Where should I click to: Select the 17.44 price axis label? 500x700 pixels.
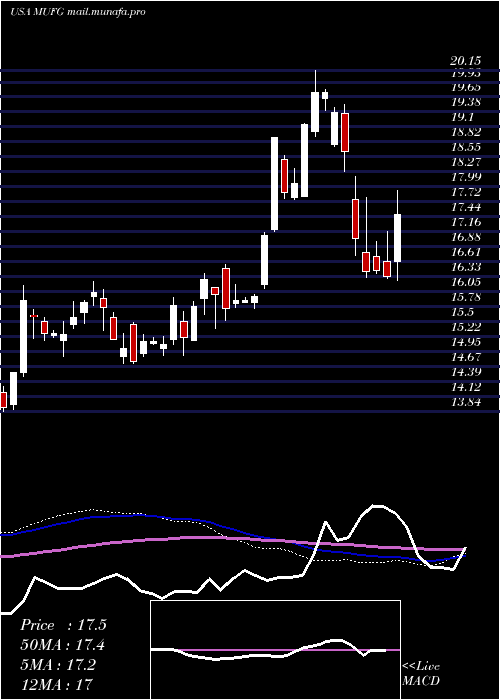(466, 207)
